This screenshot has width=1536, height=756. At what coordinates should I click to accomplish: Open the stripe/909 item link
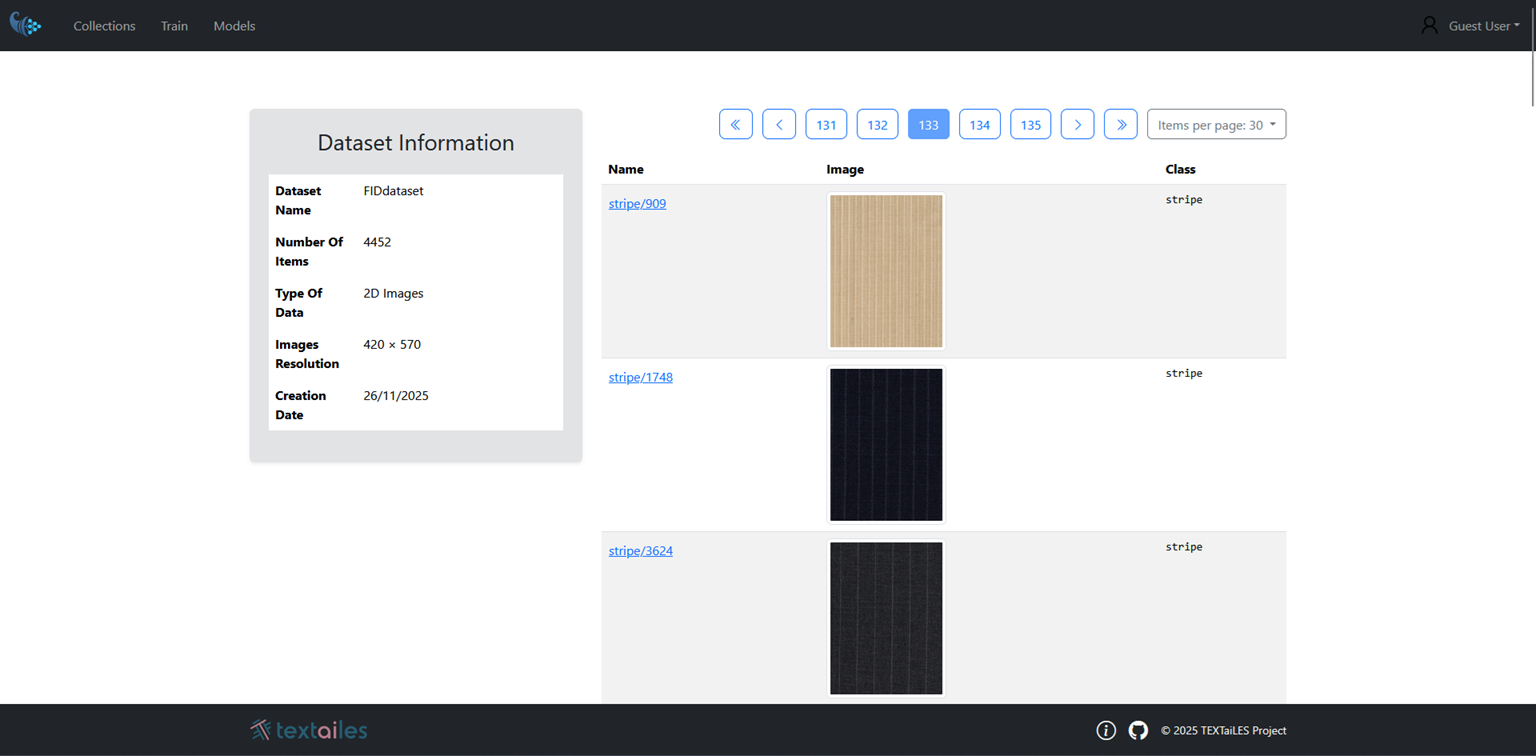pos(637,203)
